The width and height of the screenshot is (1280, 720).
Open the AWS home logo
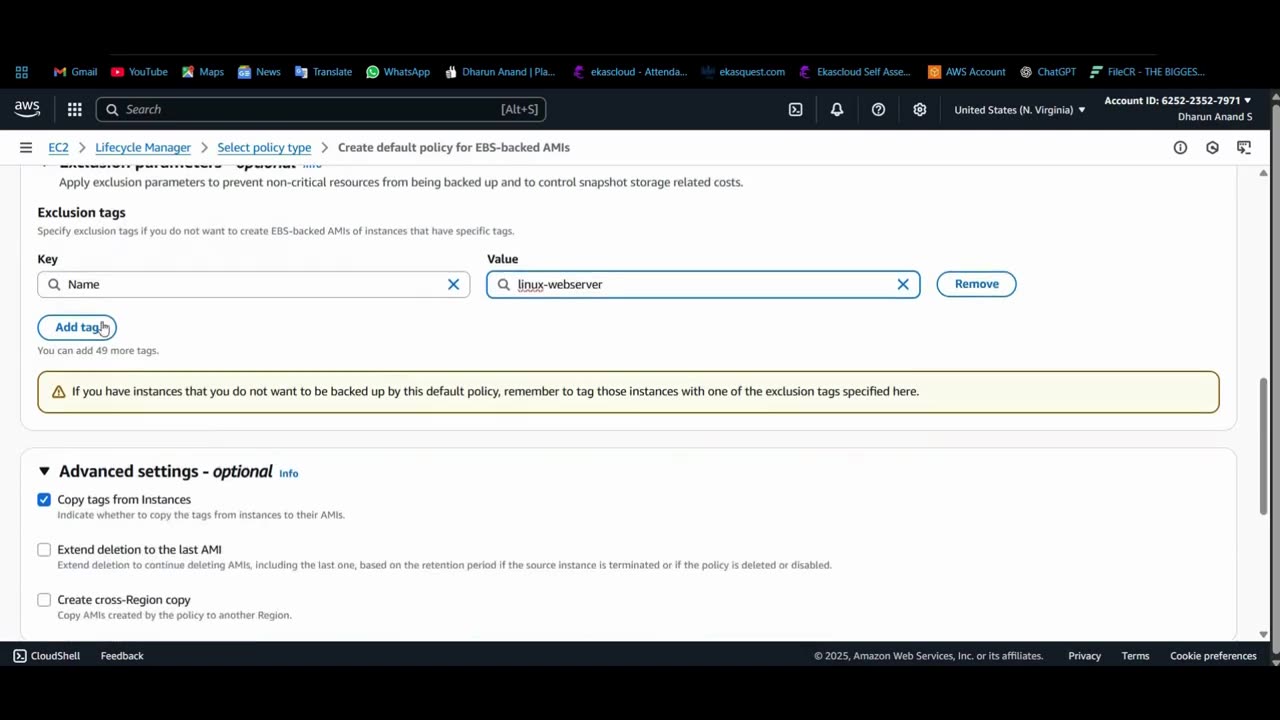point(27,109)
